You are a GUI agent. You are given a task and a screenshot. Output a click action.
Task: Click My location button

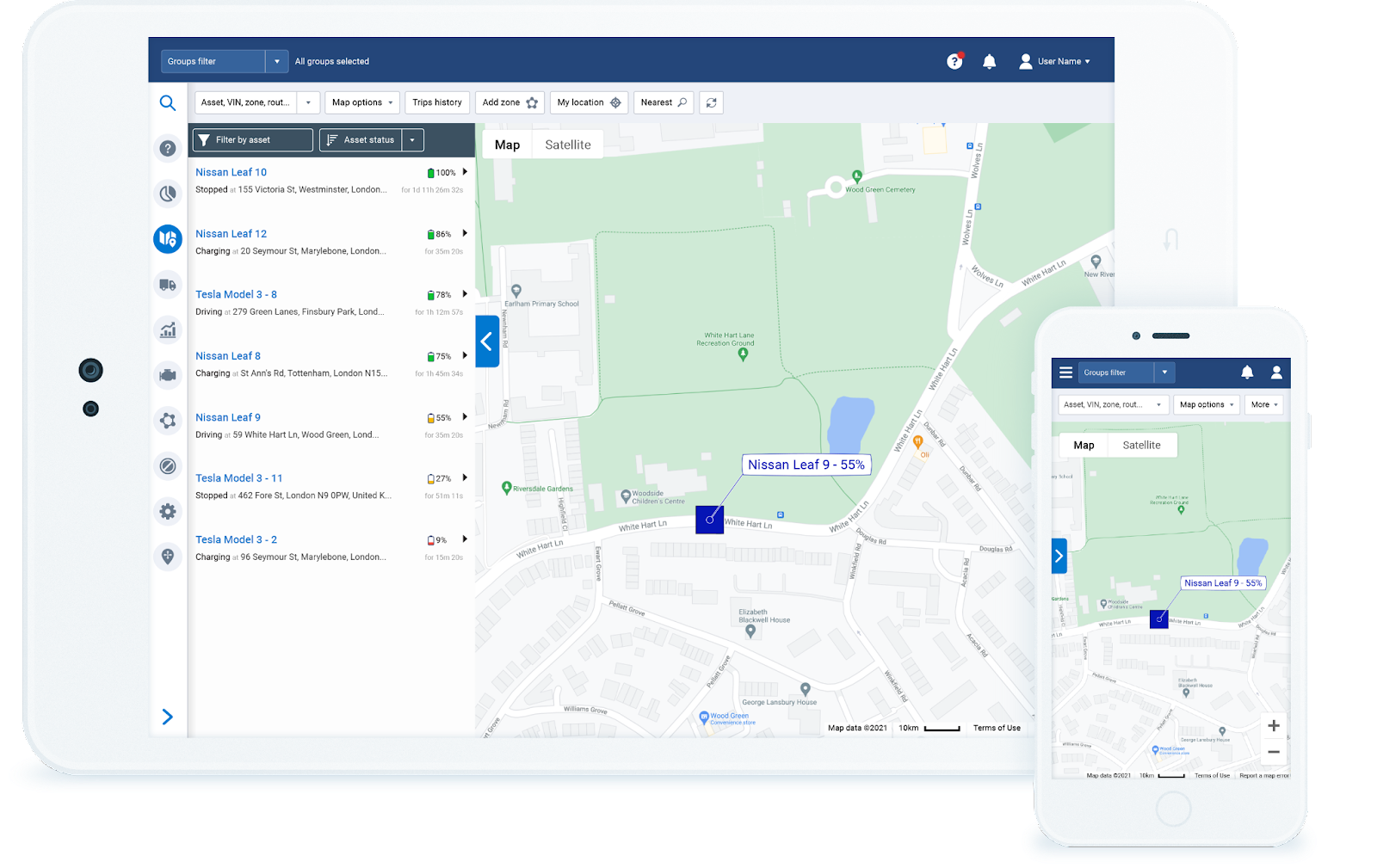(589, 102)
